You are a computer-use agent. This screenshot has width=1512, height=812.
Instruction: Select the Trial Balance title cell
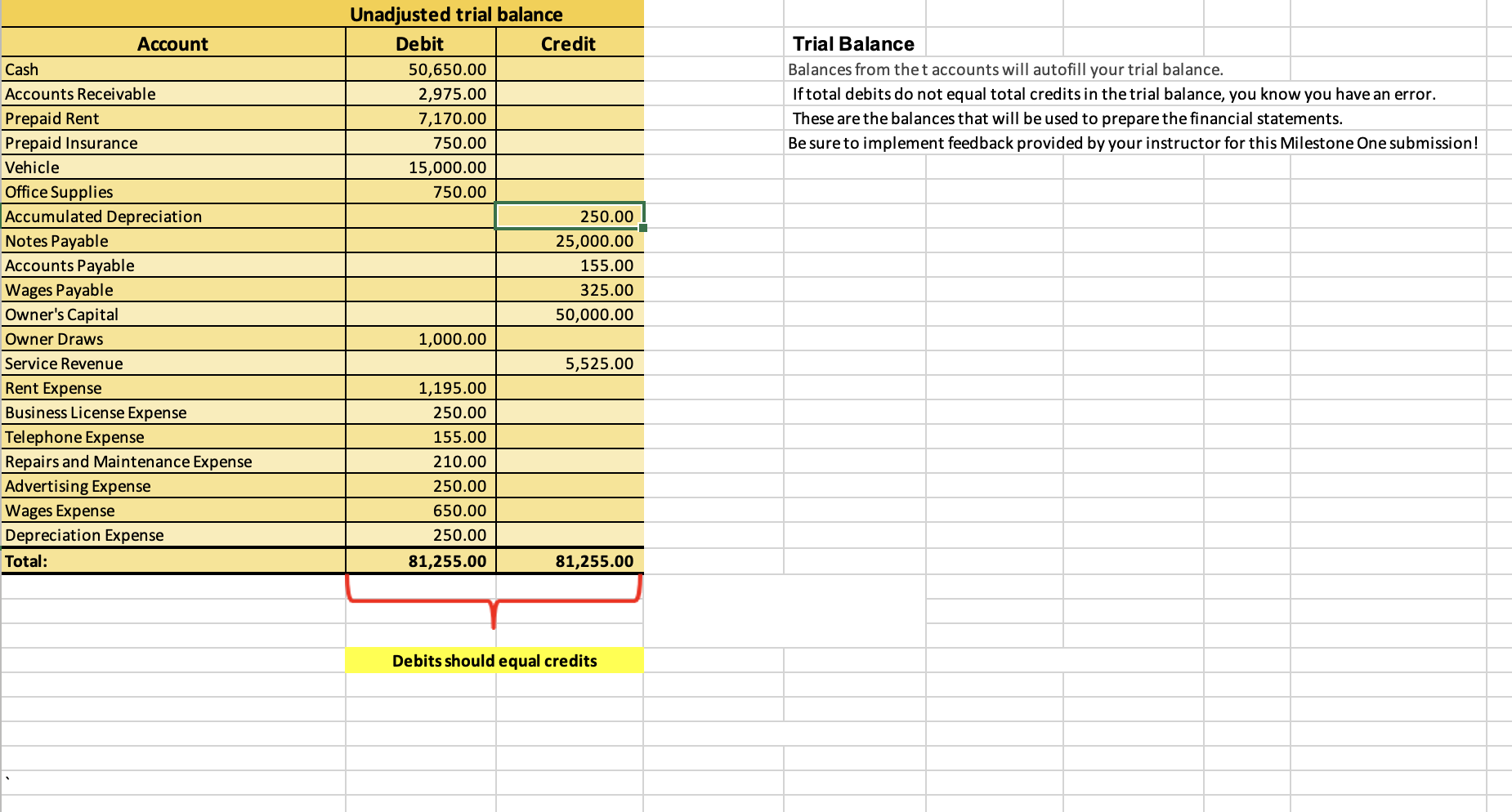pos(852,43)
